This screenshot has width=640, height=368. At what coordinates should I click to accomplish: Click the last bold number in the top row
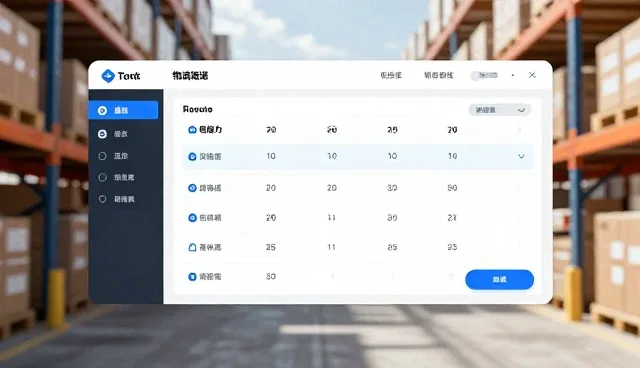(452, 130)
